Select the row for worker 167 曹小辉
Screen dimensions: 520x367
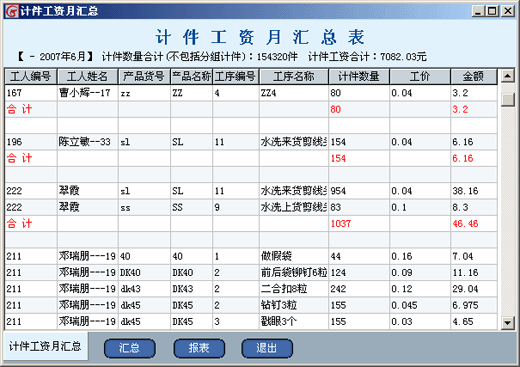coord(251,93)
